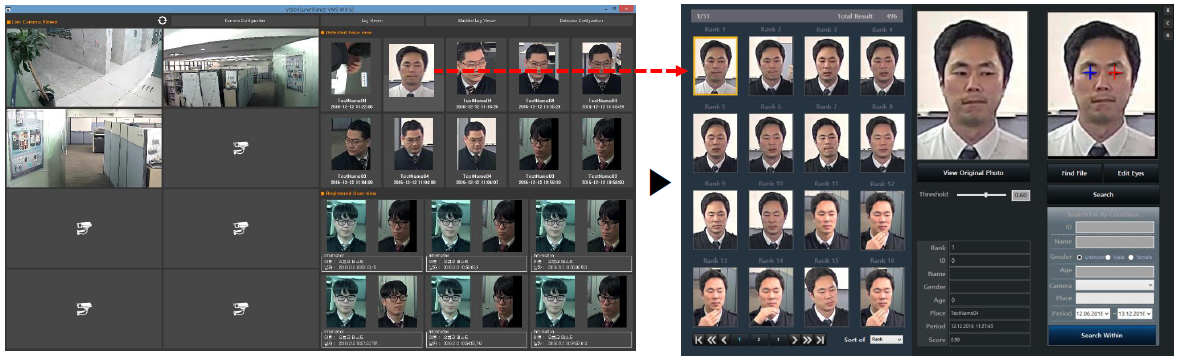Select results page 1
The image size is (1180, 364).
pos(739,340)
